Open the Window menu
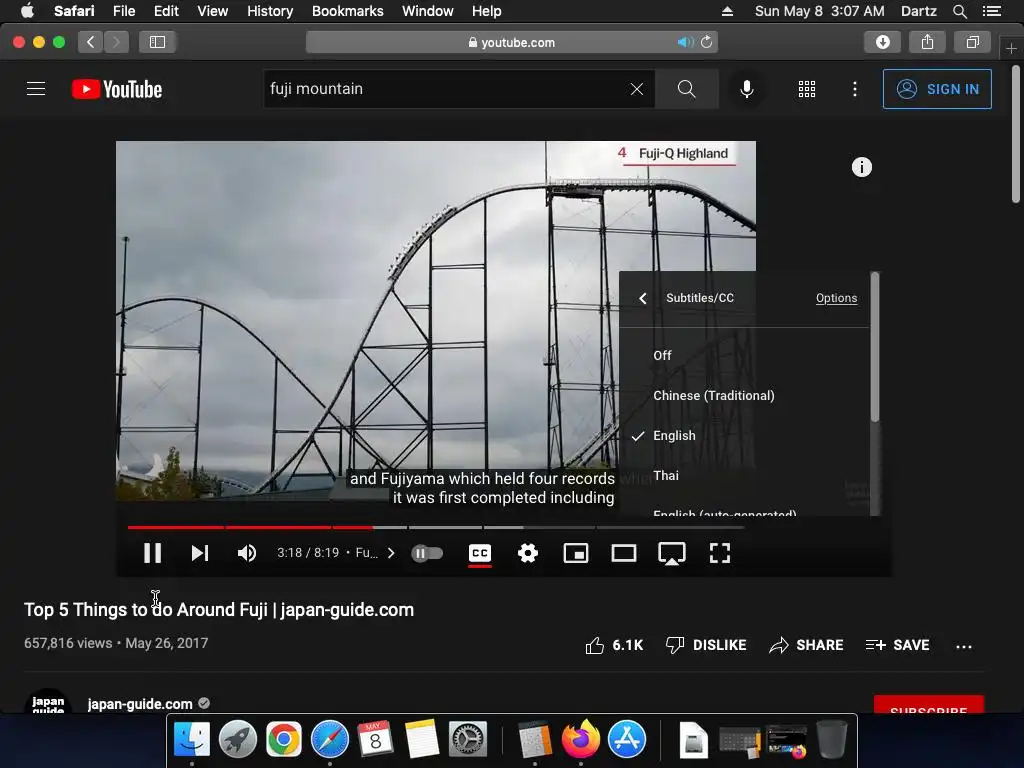The image size is (1024, 768). coord(427,11)
